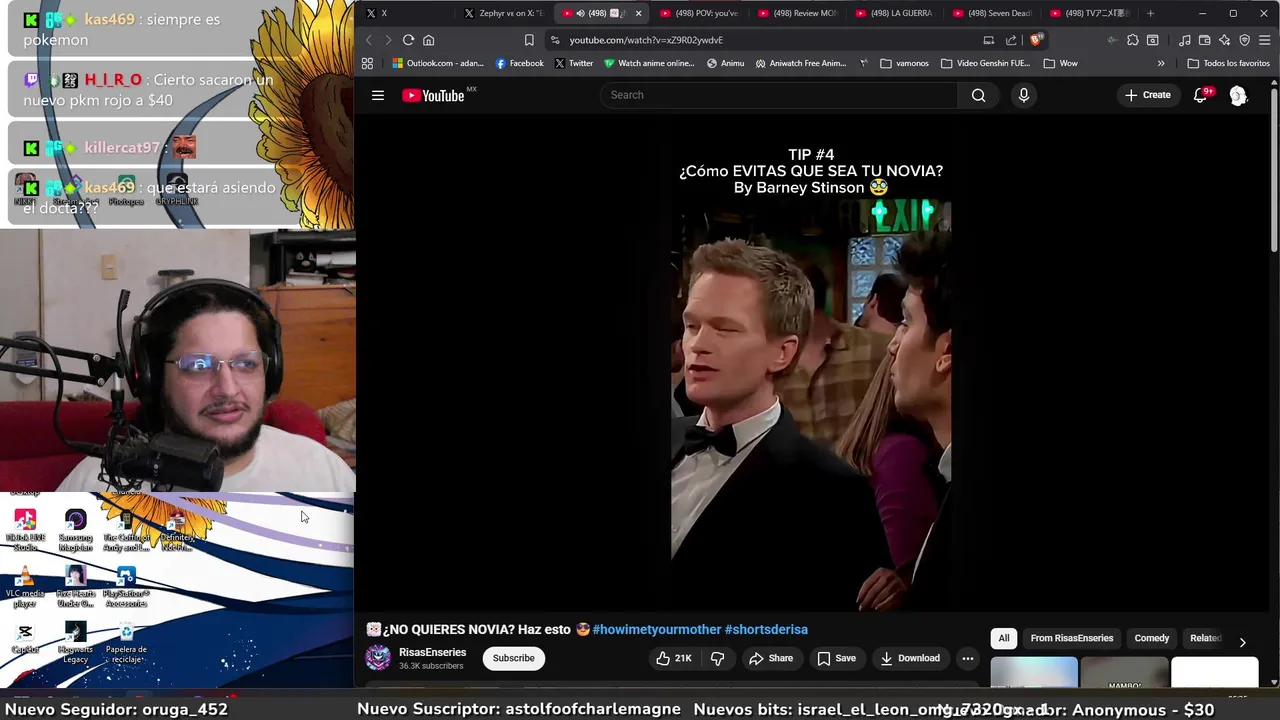The image size is (1280, 720).
Task: Subscribe to RisasEnseries
Action: tap(513, 658)
